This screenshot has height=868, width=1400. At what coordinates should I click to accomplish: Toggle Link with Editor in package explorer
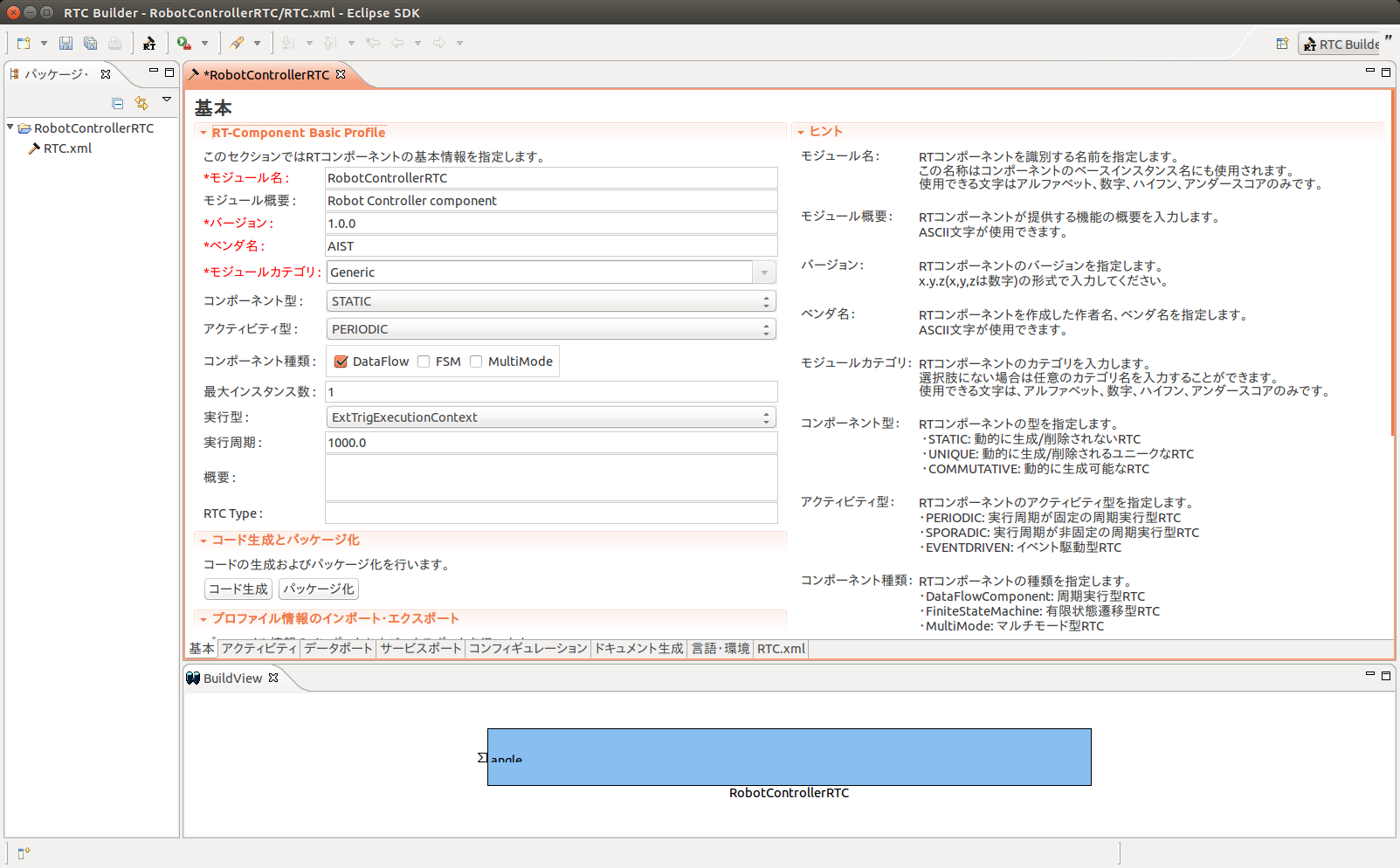(141, 104)
